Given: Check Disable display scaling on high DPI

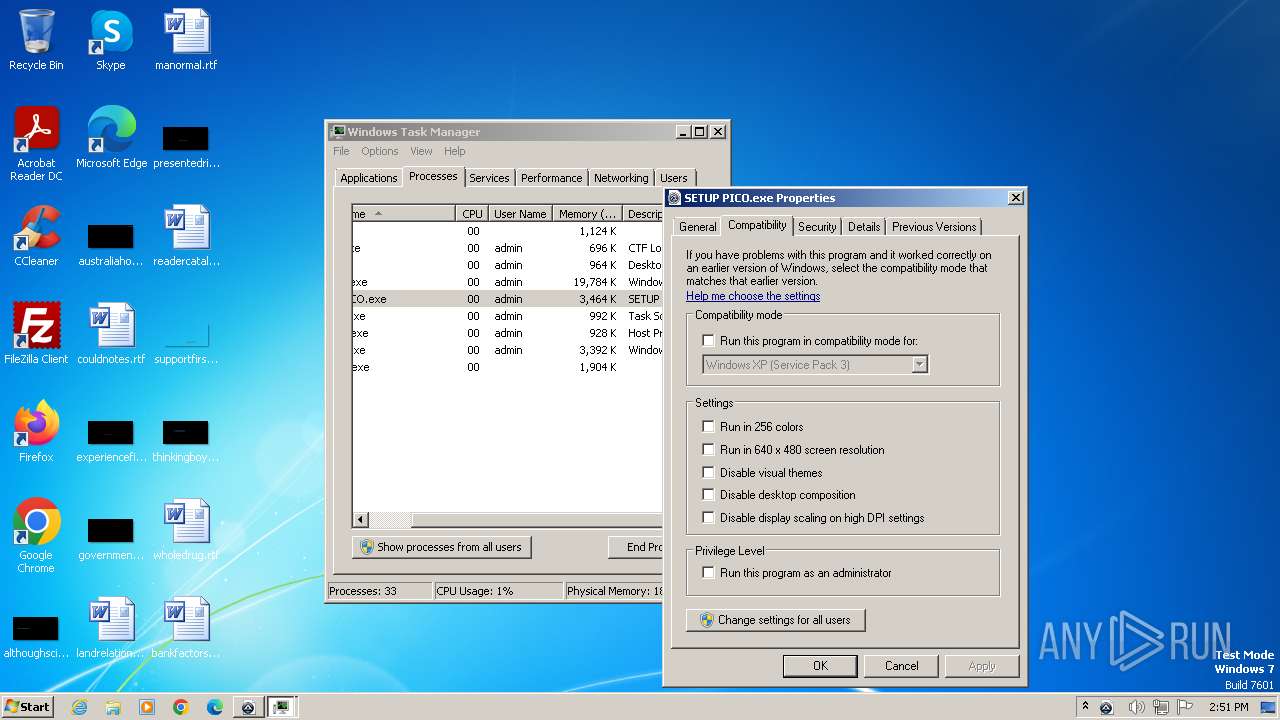Looking at the screenshot, I should pyautogui.click(x=709, y=518).
